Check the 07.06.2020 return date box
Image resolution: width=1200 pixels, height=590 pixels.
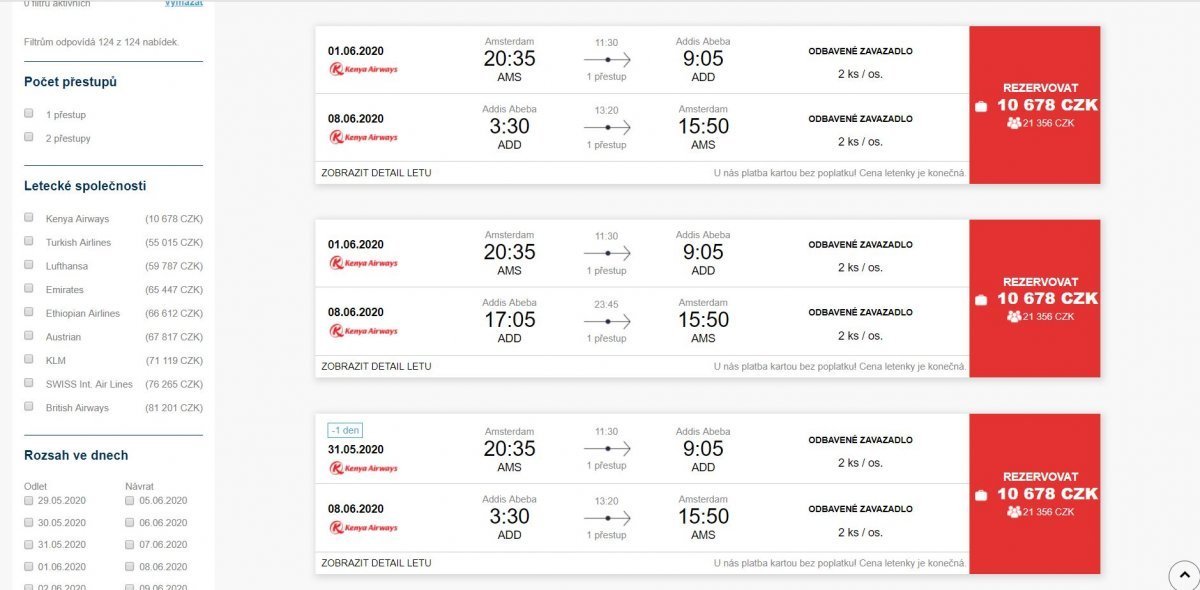(x=131, y=544)
